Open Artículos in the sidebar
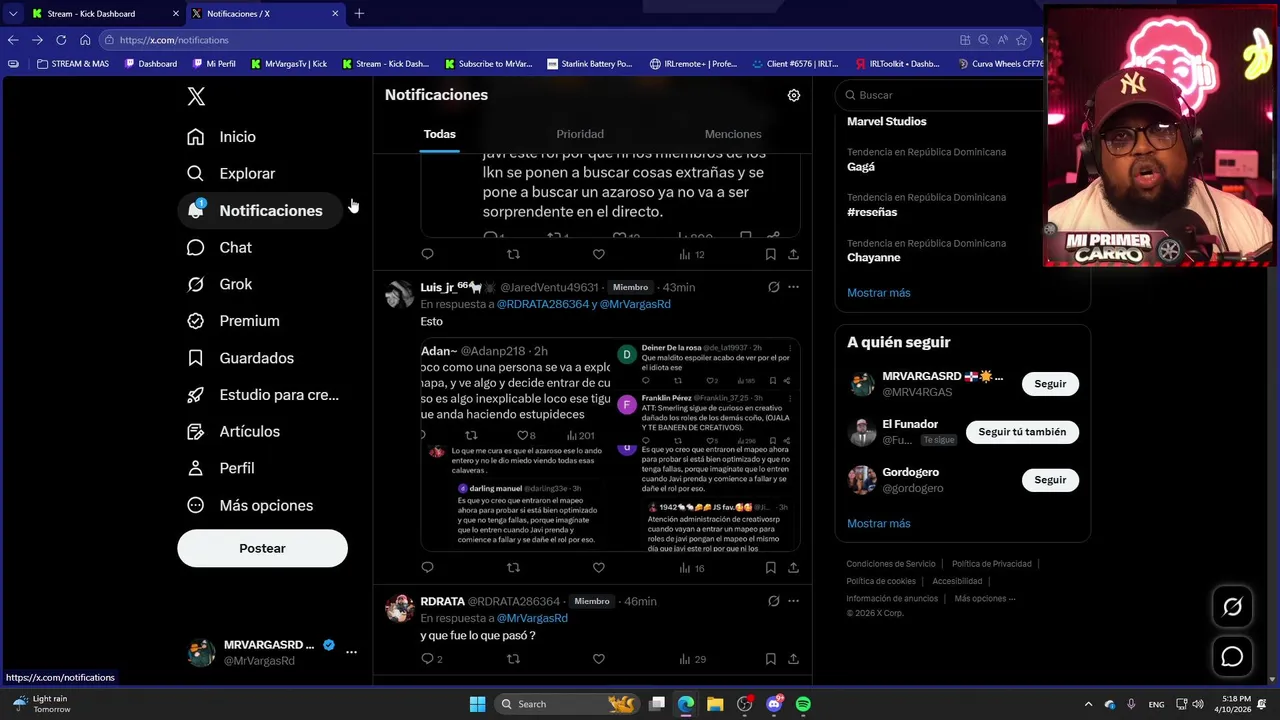1280x720 pixels. click(234, 432)
